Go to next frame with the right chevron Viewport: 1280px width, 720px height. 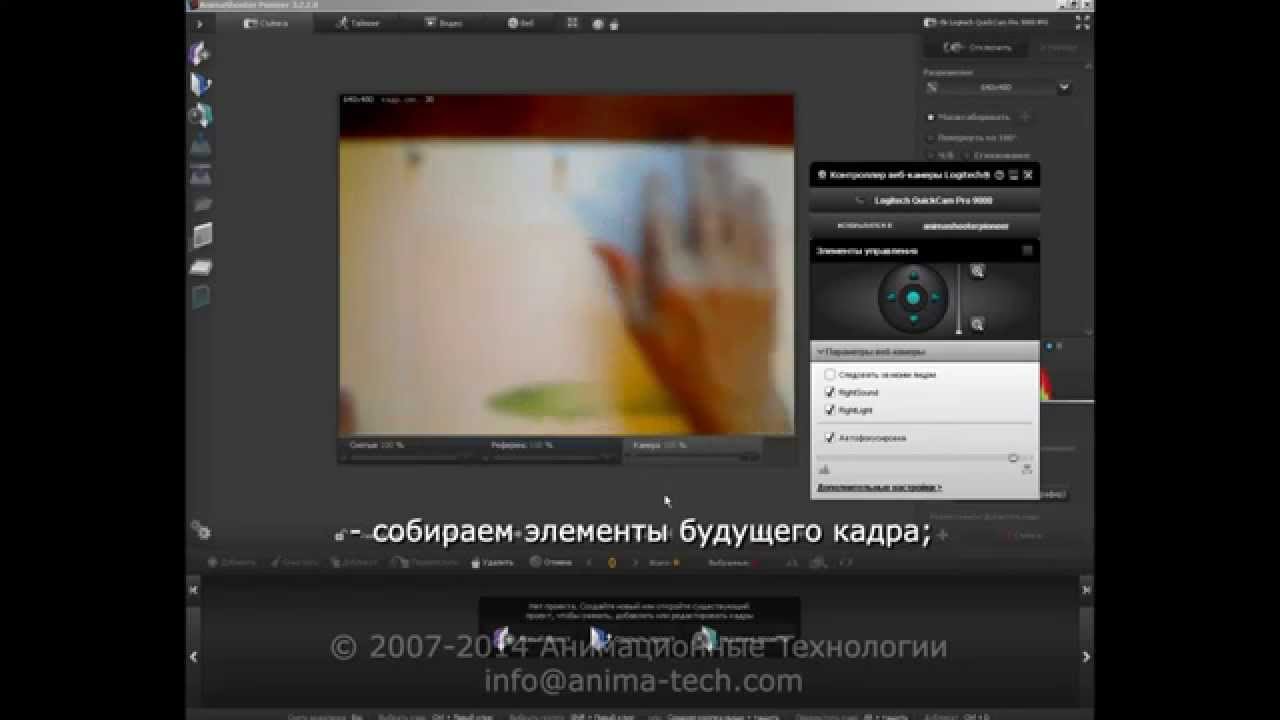(634, 562)
